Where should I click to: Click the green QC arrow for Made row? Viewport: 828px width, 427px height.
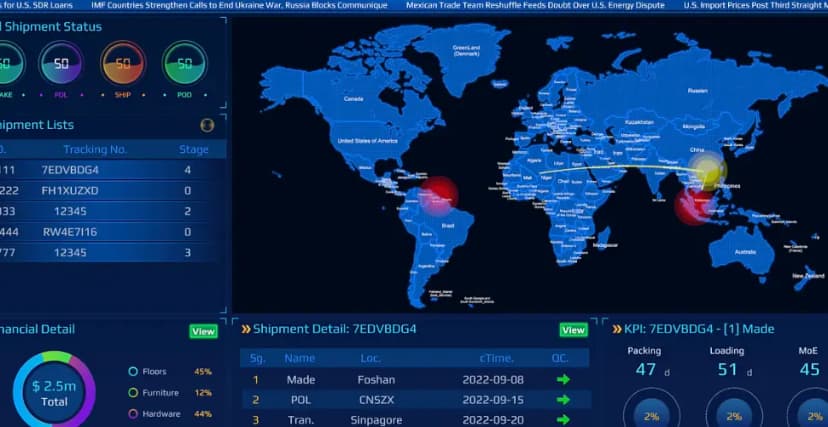tap(563, 380)
